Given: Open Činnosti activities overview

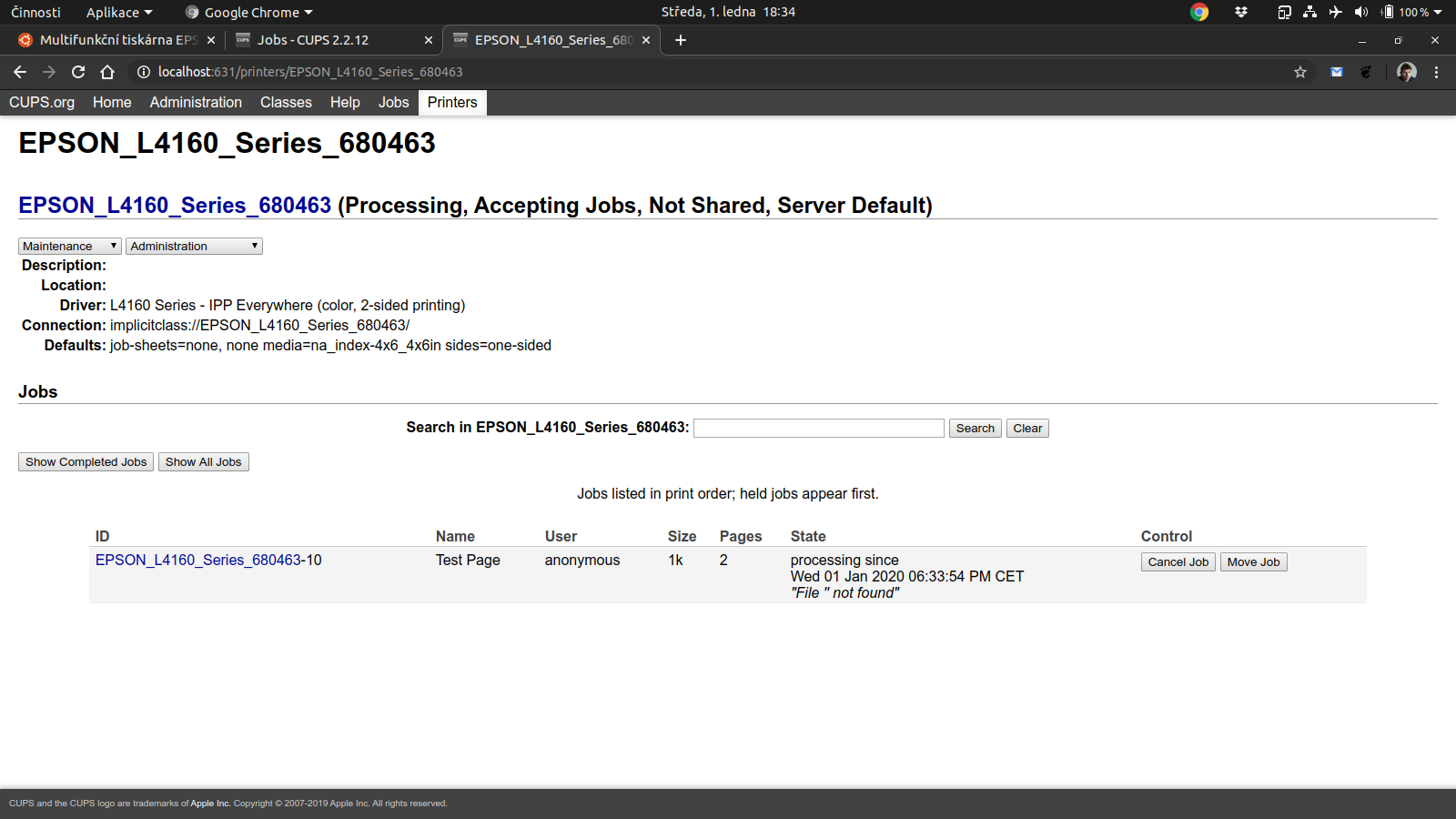Looking at the screenshot, I should (35, 12).
